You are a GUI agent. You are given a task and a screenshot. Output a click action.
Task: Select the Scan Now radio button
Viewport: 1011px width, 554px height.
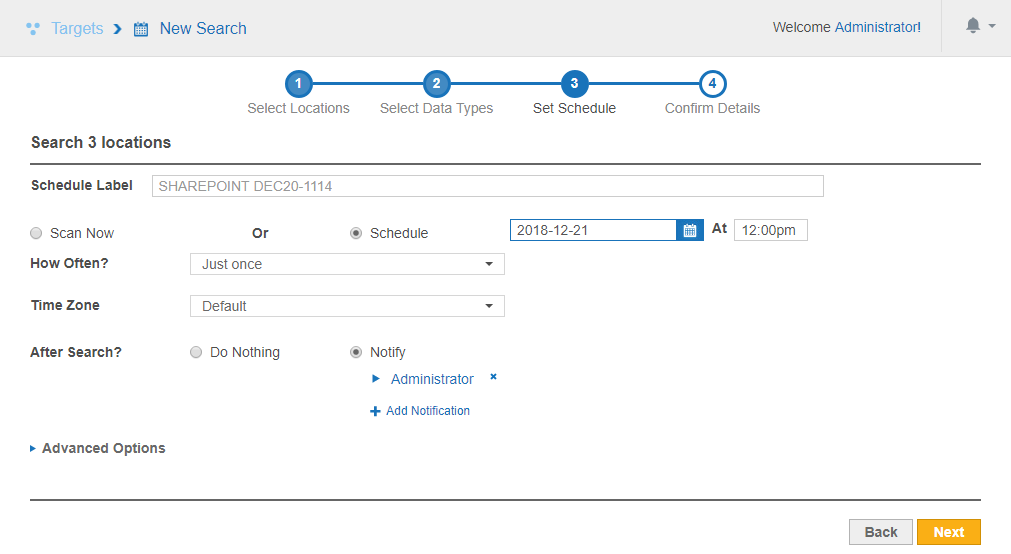pyautogui.click(x=36, y=233)
